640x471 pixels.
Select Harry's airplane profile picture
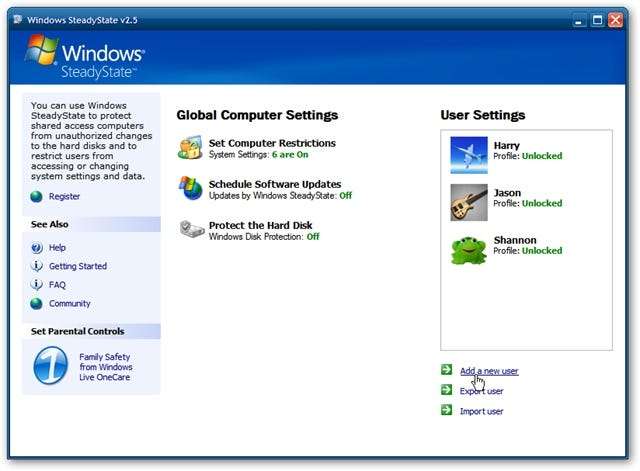click(469, 155)
